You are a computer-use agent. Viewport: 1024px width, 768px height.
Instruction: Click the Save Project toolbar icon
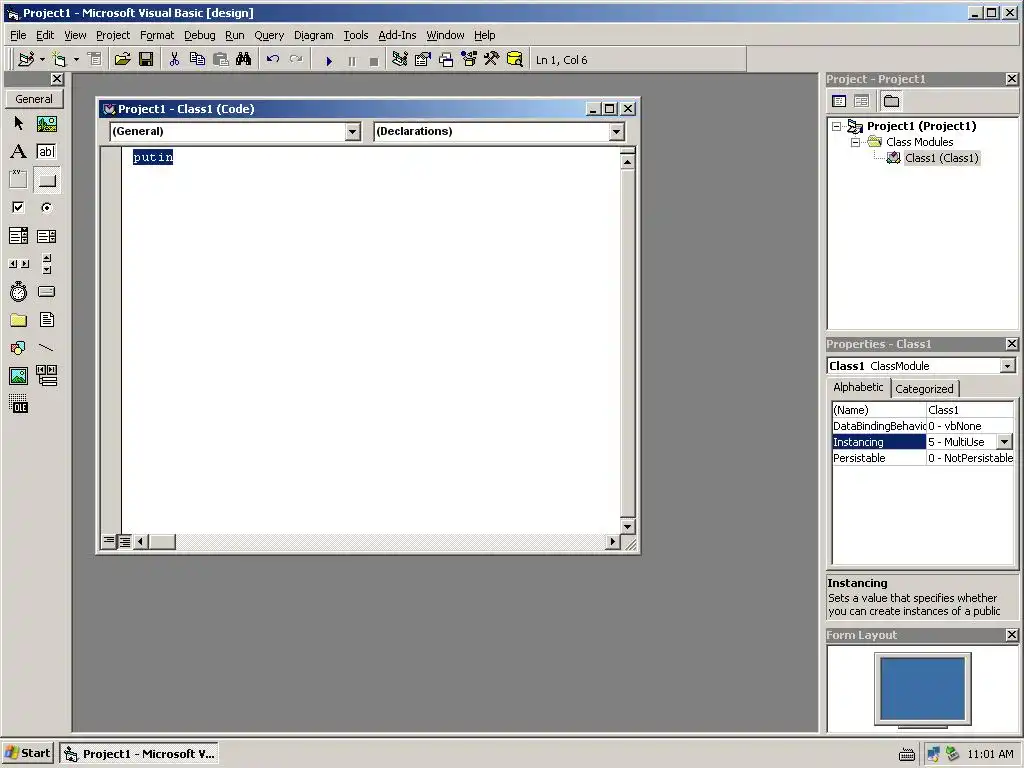(x=146, y=60)
